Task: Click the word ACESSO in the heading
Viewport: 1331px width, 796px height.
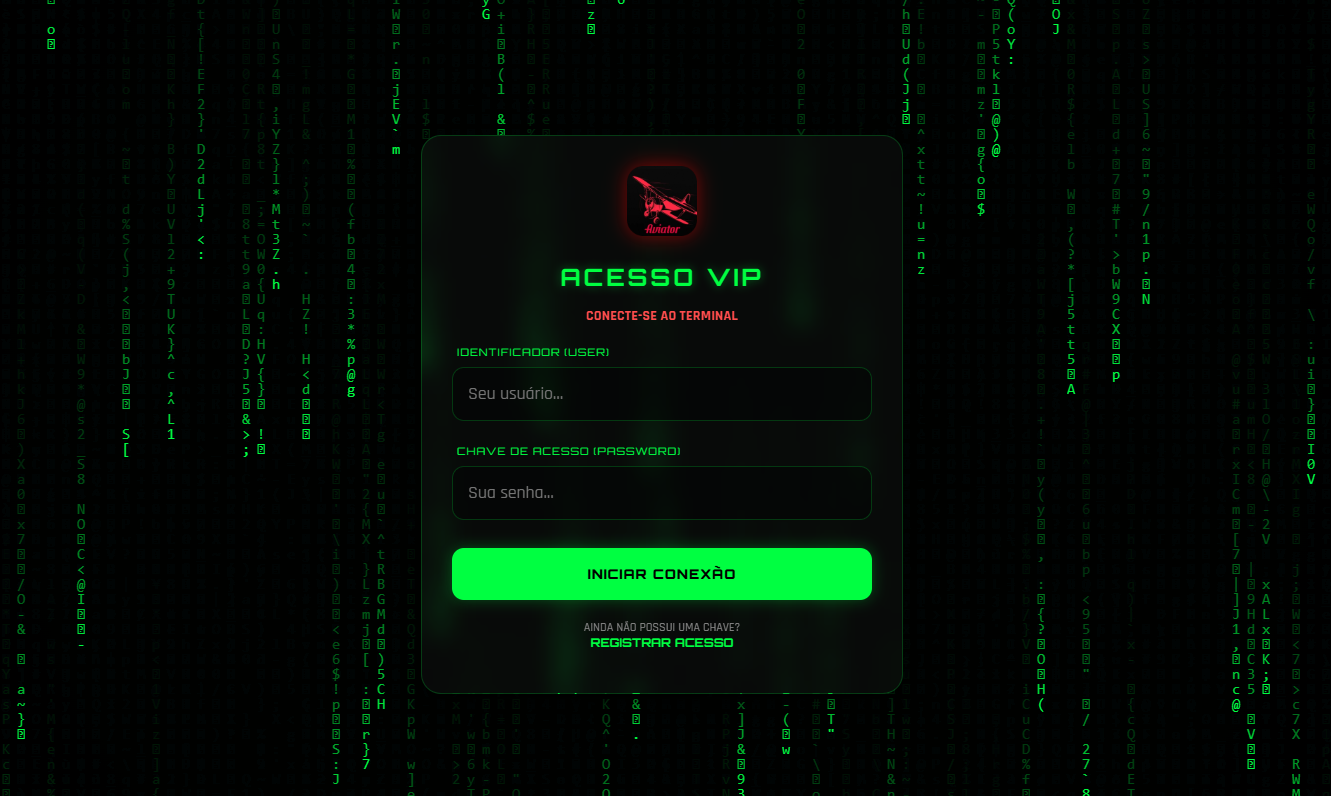Action: (627, 277)
